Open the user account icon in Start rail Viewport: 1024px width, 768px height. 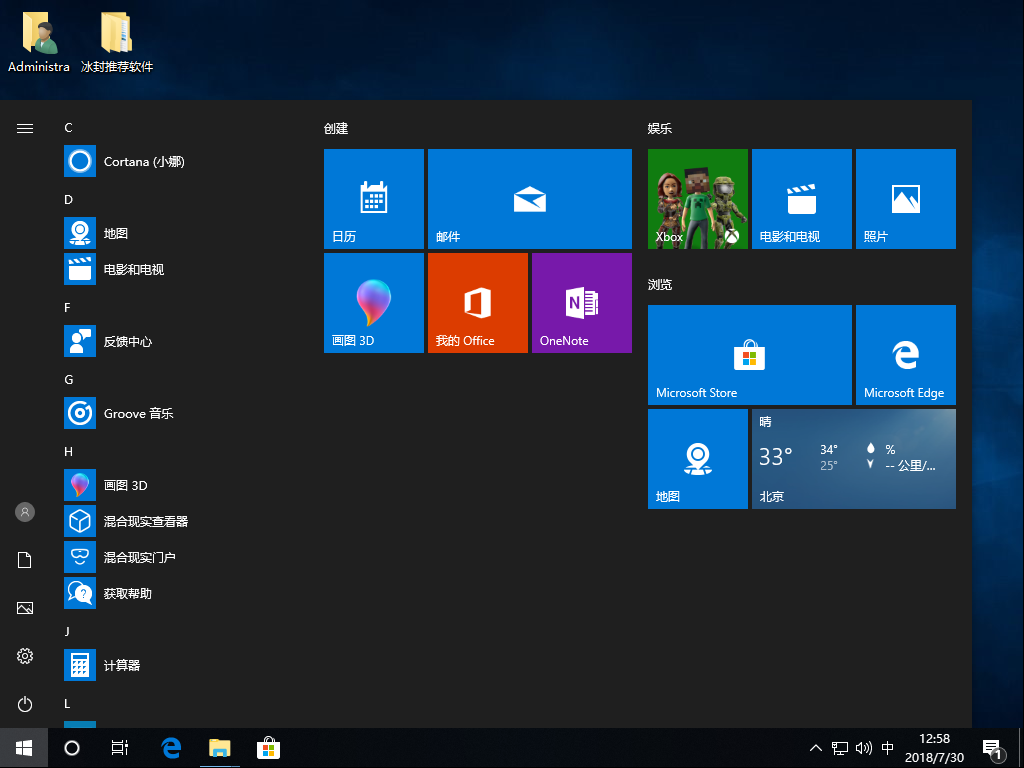point(25,512)
